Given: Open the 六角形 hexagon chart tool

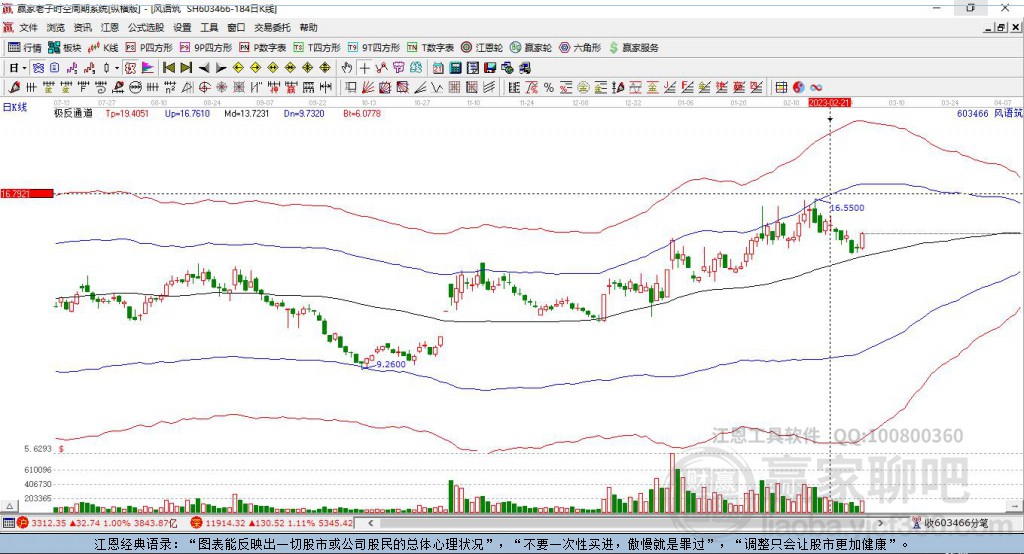Looking at the screenshot, I should [580, 48].
